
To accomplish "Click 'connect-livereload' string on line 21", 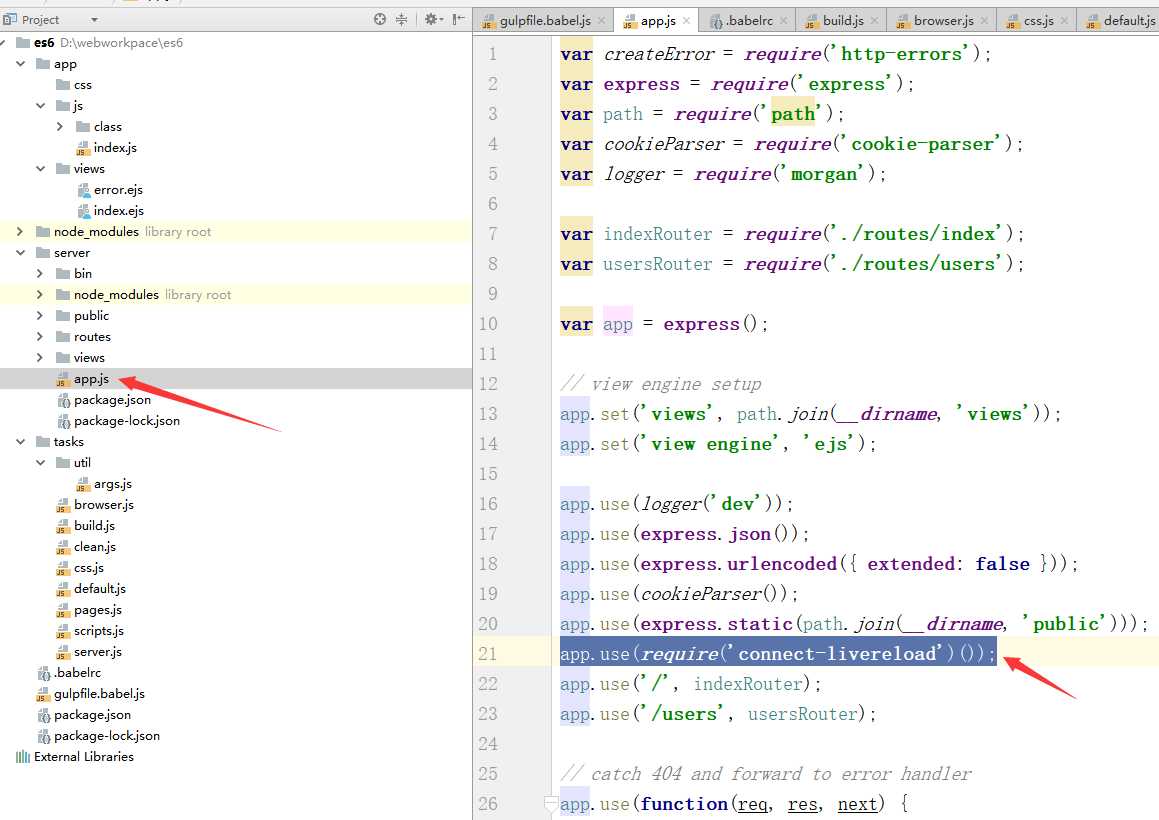I will 837,654.
